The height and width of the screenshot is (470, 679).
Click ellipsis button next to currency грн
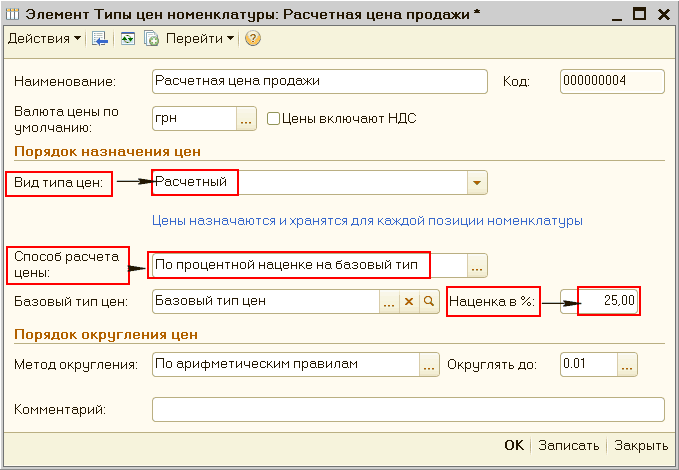246,119
